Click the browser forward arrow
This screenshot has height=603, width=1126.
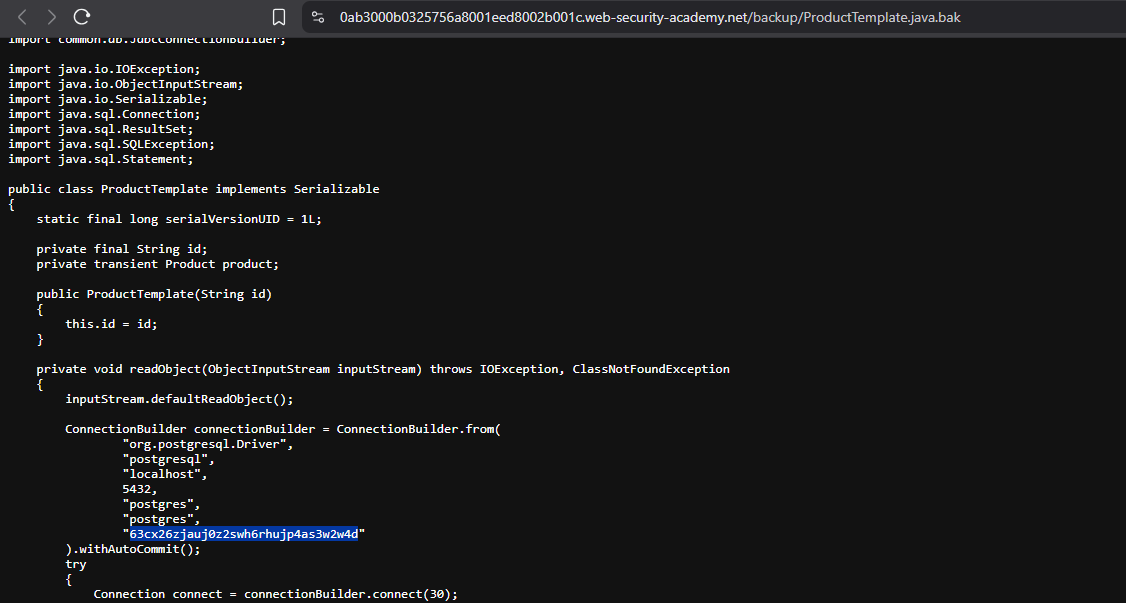tap(52, 17)
